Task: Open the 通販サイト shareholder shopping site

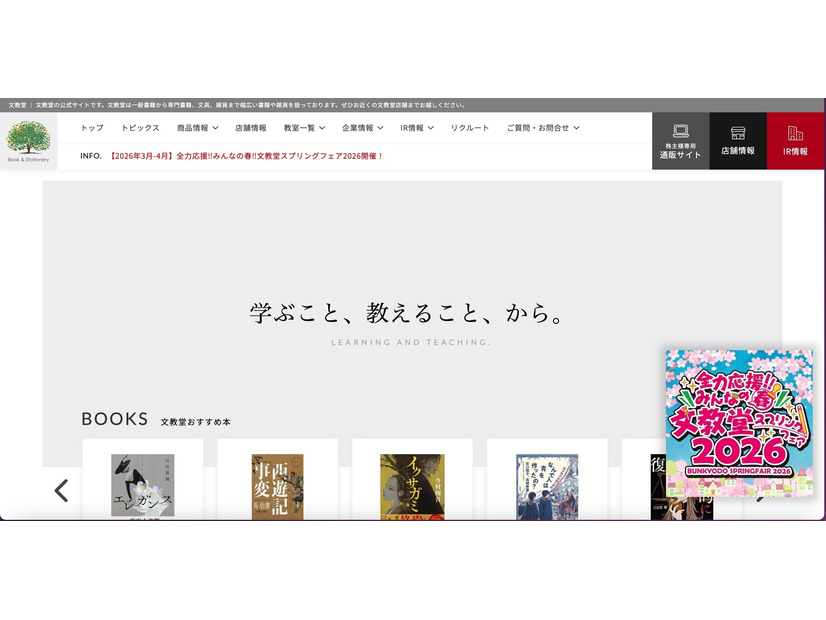Action: (680, 141)
